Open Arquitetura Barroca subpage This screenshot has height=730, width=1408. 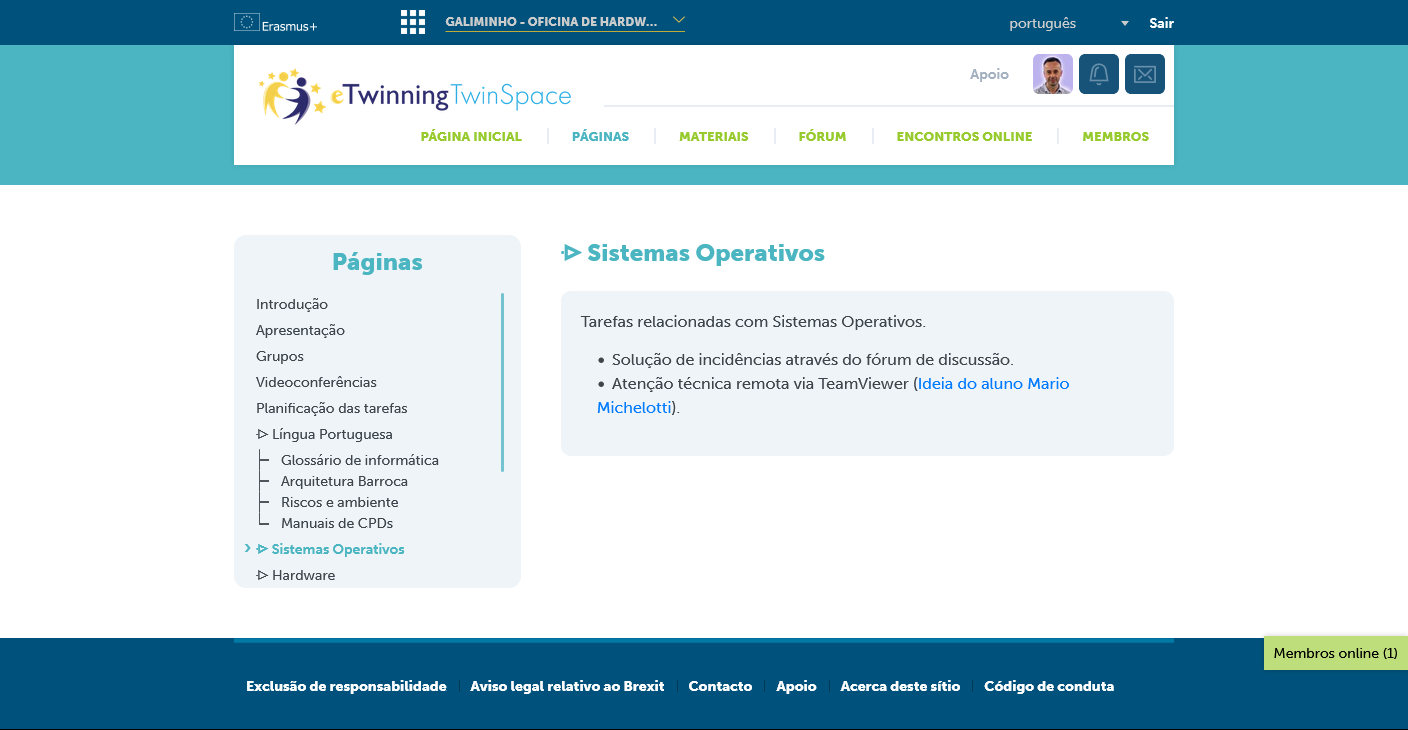(x=344, y=481)
